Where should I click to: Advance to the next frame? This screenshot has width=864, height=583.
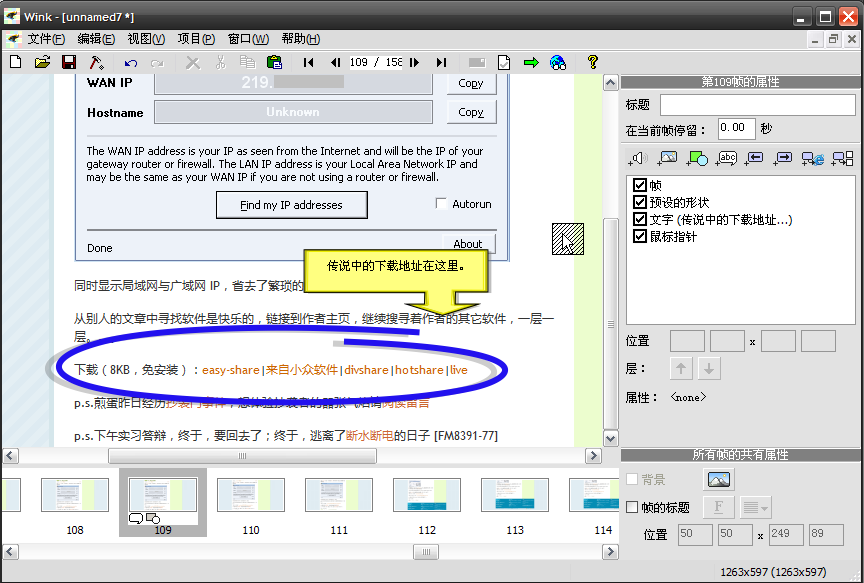point(415,62)
